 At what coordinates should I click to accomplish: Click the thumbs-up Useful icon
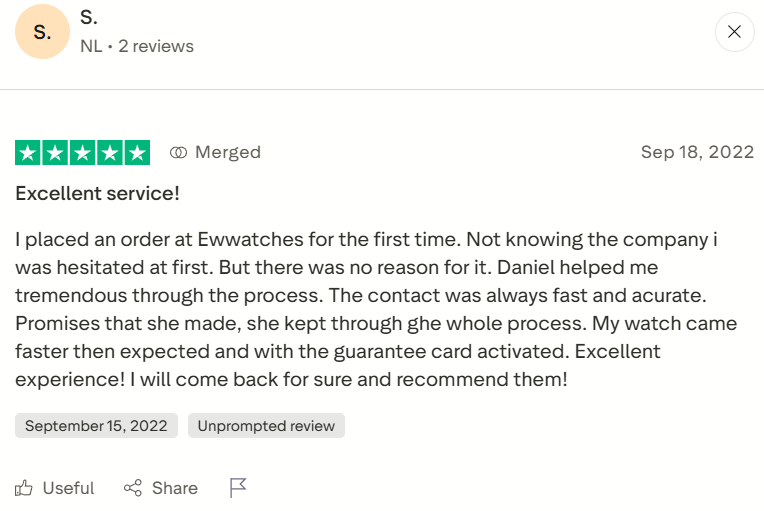coord(24,488)
